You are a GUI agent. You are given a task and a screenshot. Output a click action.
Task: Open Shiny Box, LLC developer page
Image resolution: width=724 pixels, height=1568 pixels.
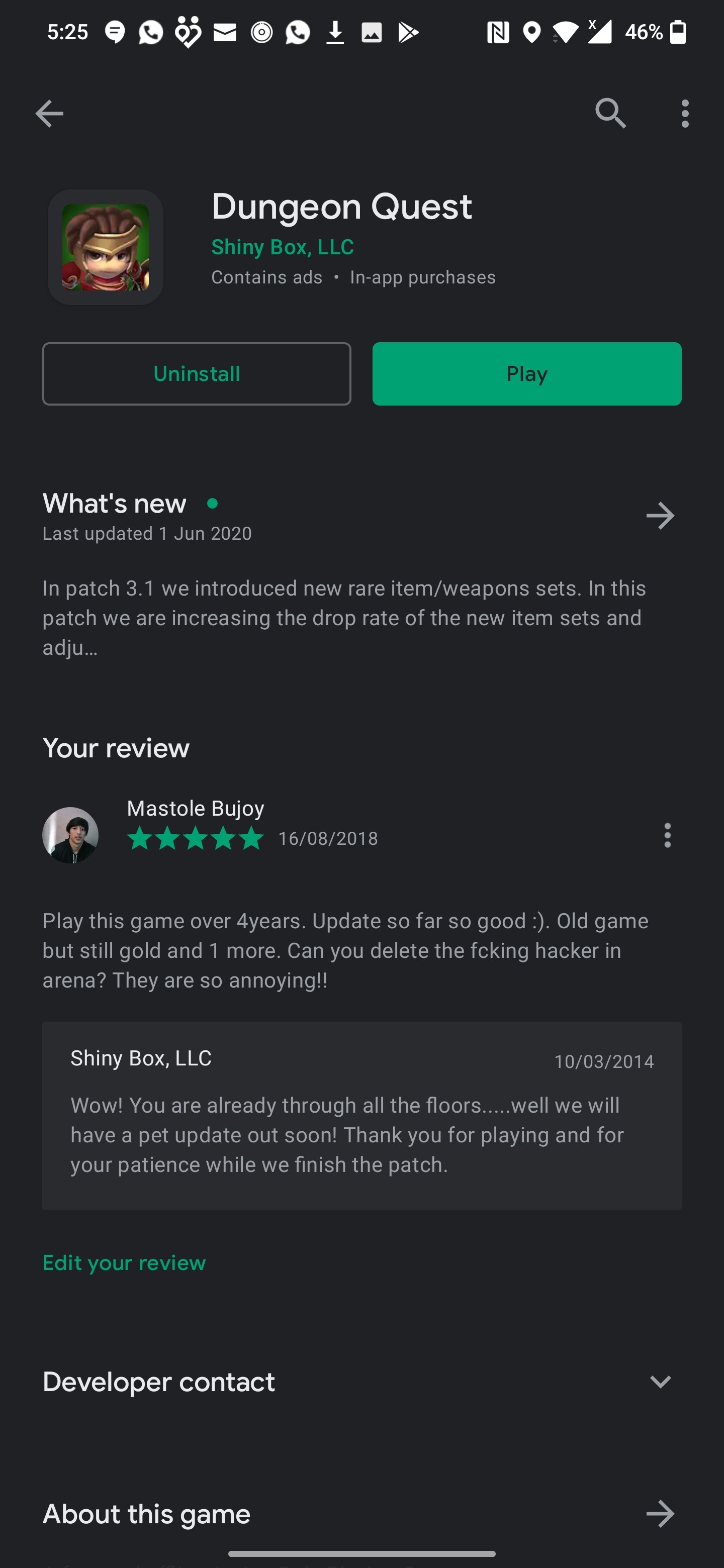[283, 247]
